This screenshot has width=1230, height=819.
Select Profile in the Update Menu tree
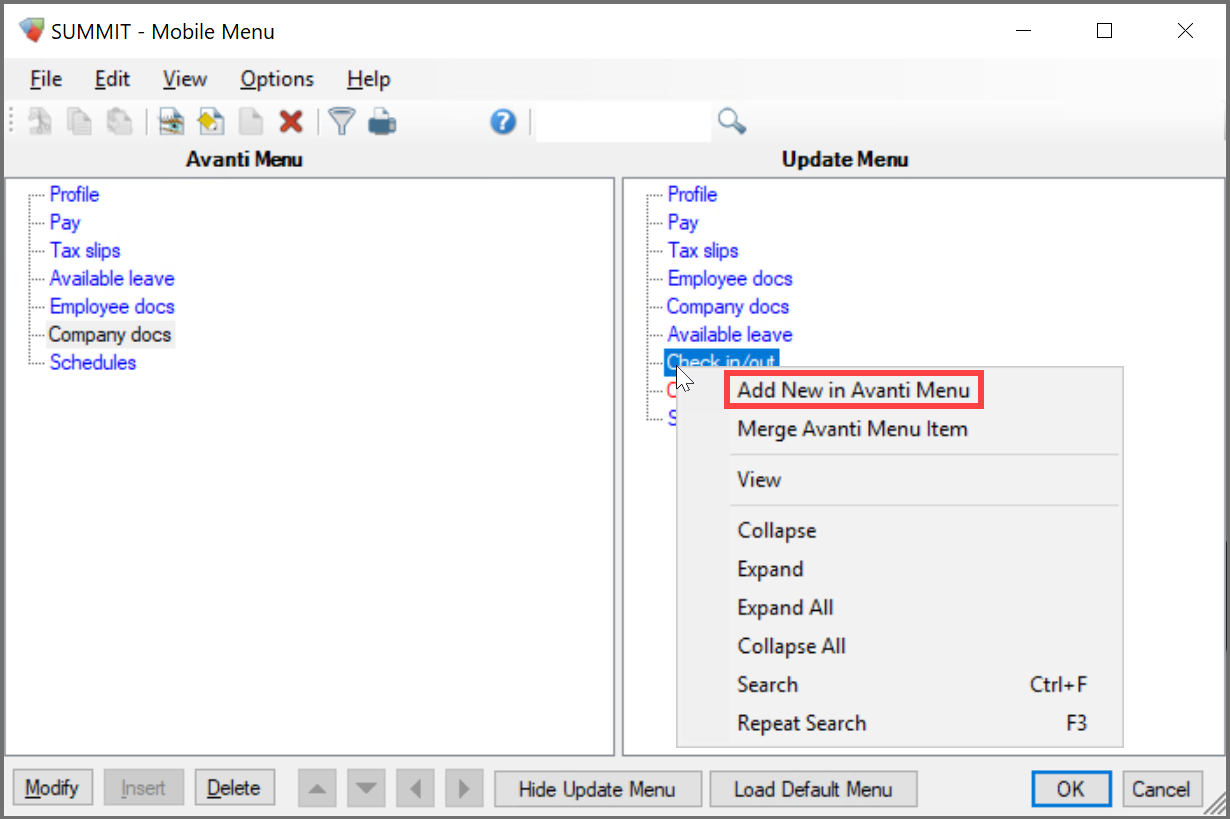pyautogui.click(x=692, y=194)
